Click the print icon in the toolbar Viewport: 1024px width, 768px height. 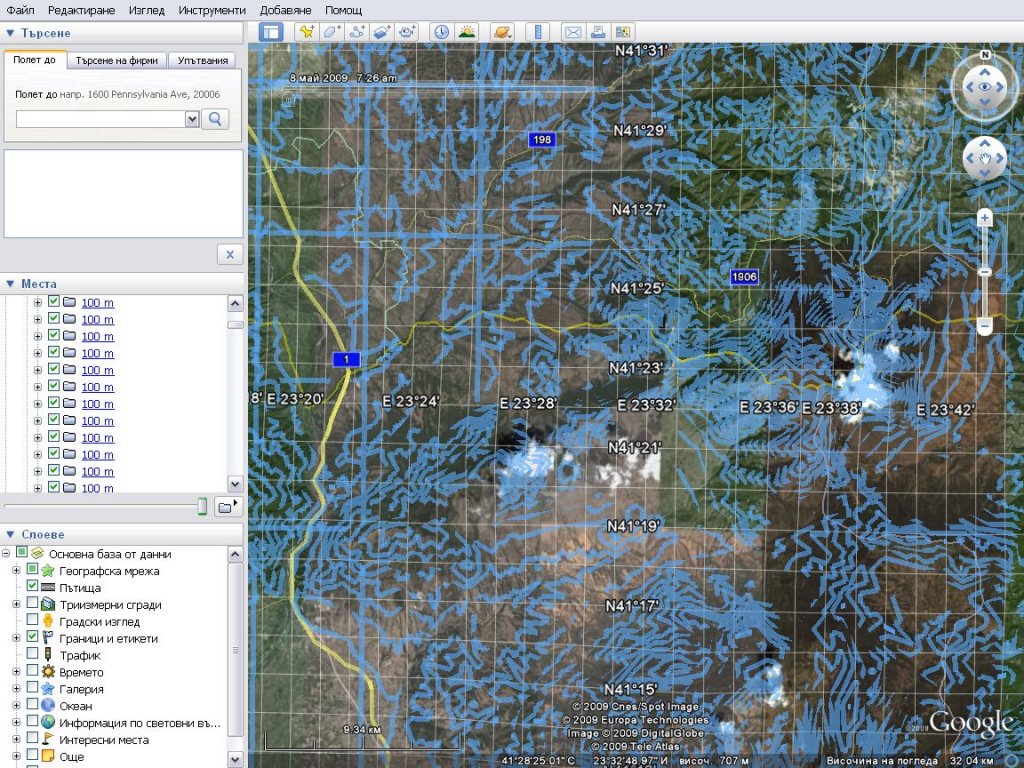click(598, 32)
